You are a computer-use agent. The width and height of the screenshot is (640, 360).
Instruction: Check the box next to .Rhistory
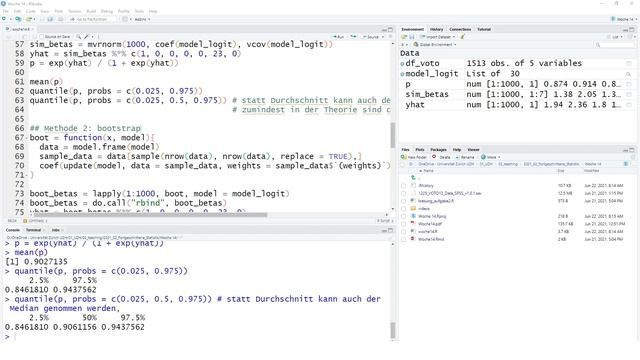pyautogui.click(x=404, y=186)
